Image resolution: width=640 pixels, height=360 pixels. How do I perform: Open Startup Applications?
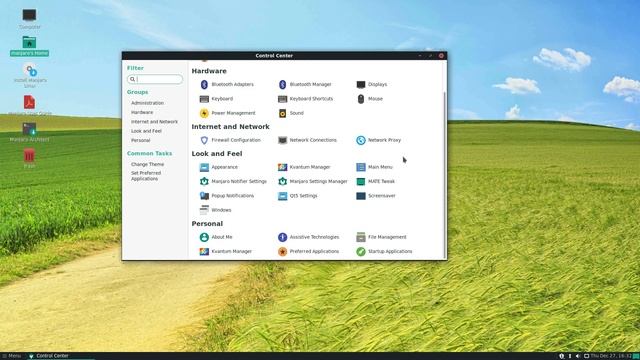[384, 251]
